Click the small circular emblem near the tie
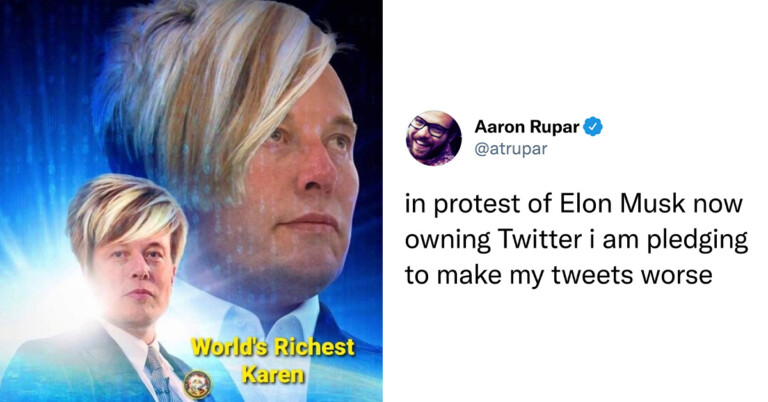This screenshot has width=768, height=402. tap(197, 382)
